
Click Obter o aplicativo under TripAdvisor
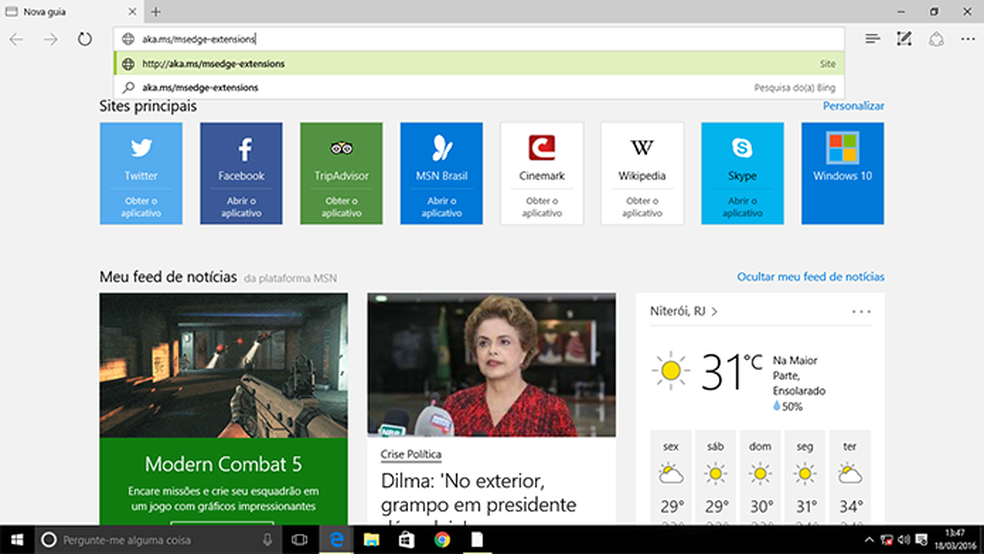pyautogui.click(x=341, y=207)
